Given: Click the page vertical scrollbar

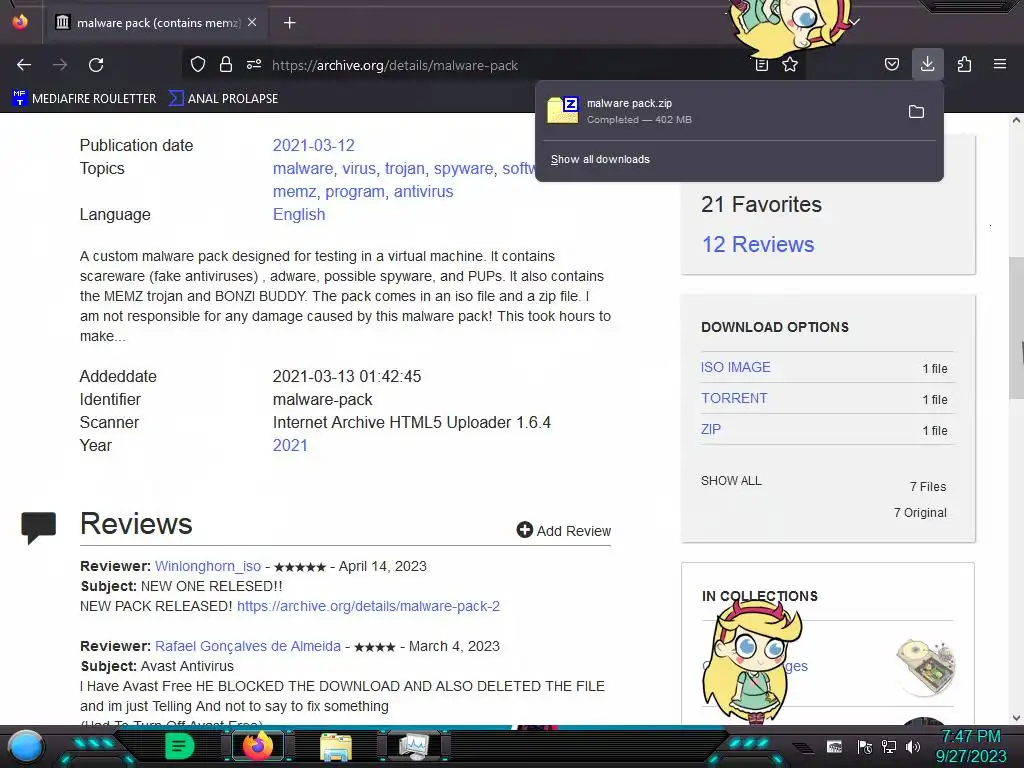Looking at the screenshot, I should click(x=1016, y=328).
